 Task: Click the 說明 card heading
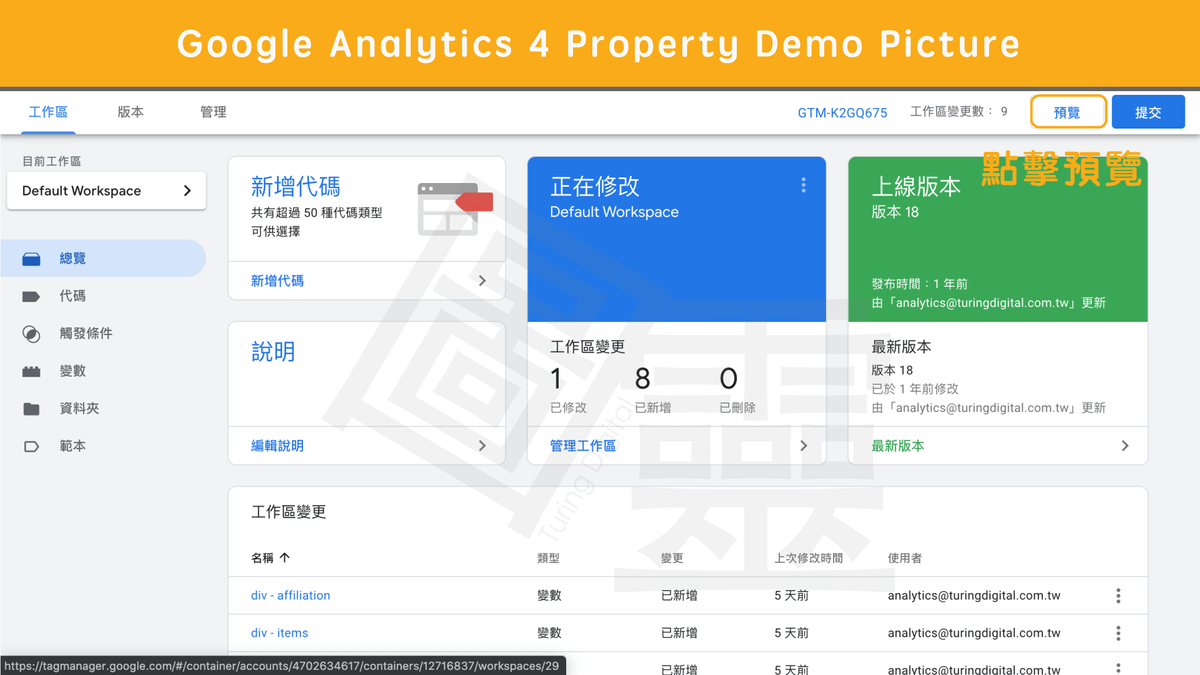coord(273,353)
